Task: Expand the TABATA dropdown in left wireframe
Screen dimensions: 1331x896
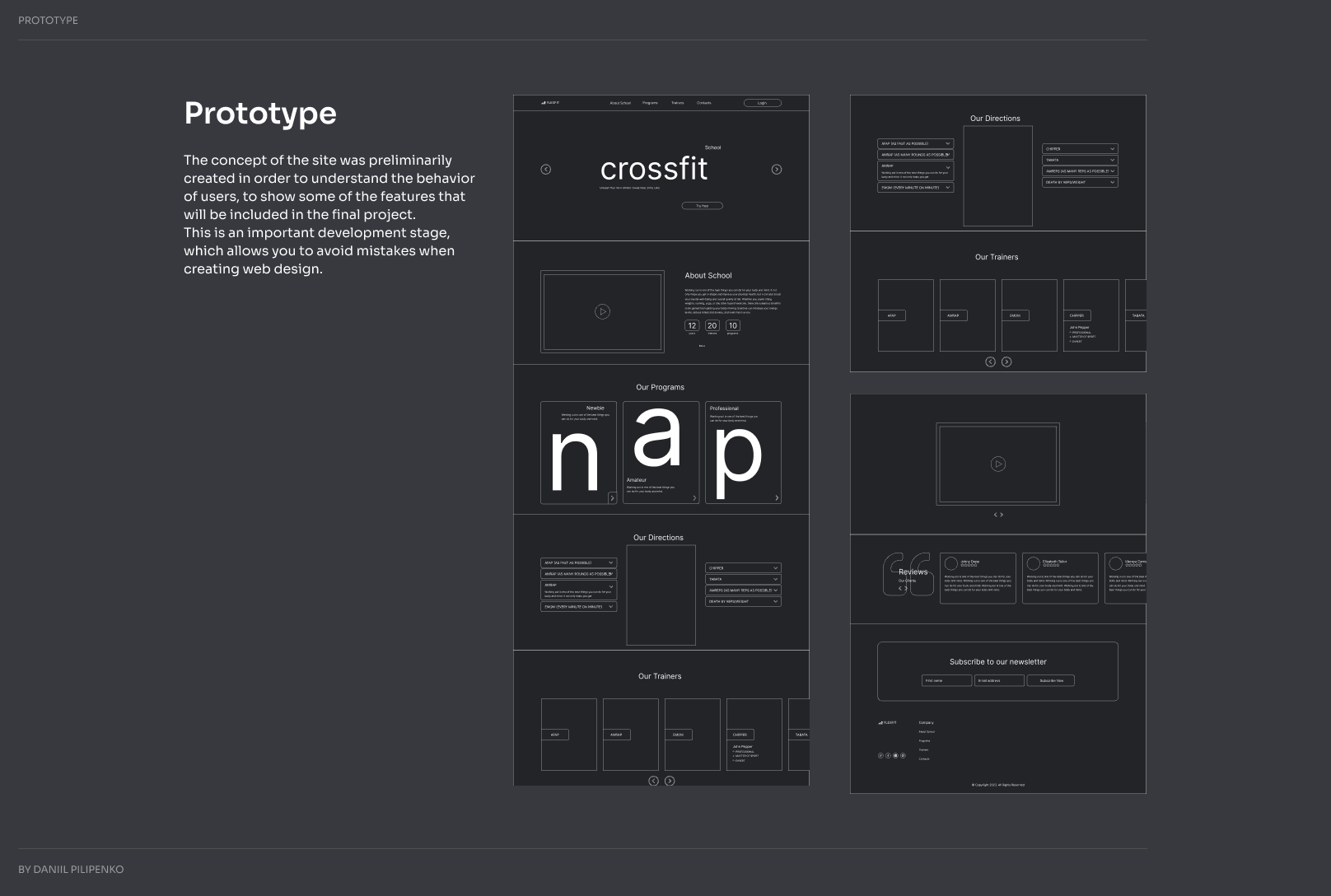Action: click(x=743, y=579)
